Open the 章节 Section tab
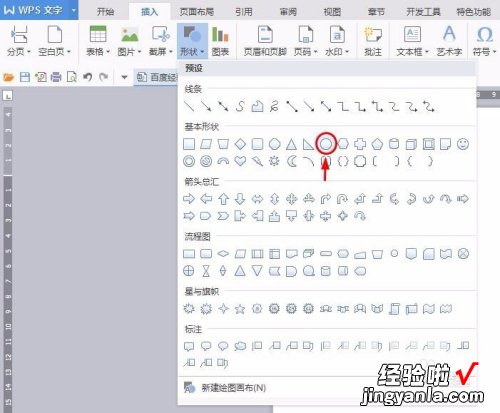The width and height of the screenshot is (500, 413). coord(376,12)
